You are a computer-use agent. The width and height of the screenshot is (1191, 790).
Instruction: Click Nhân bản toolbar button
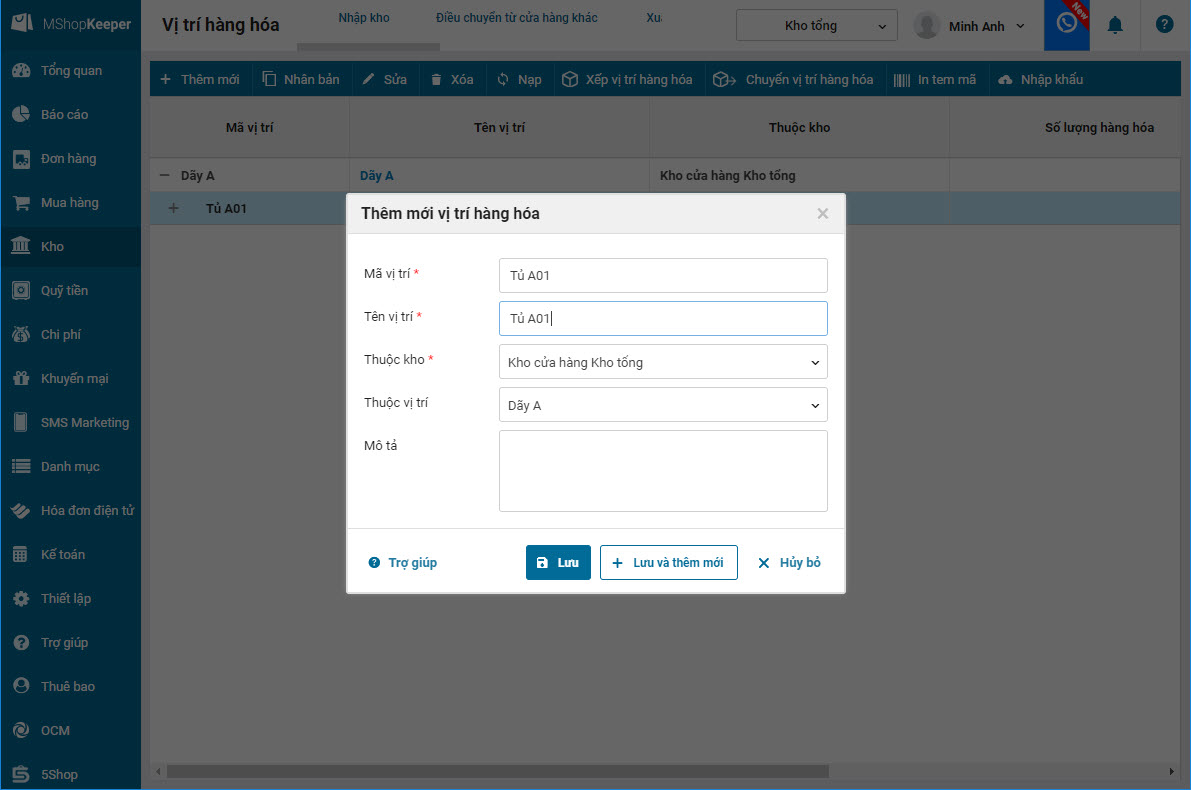(302, 80)
